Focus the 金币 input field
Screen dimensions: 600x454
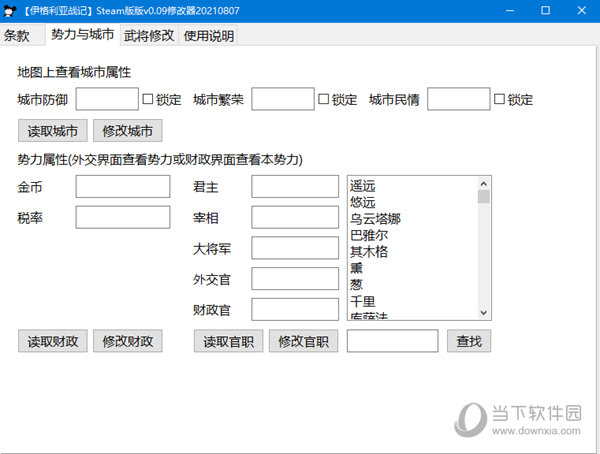(x=123, y=187)
